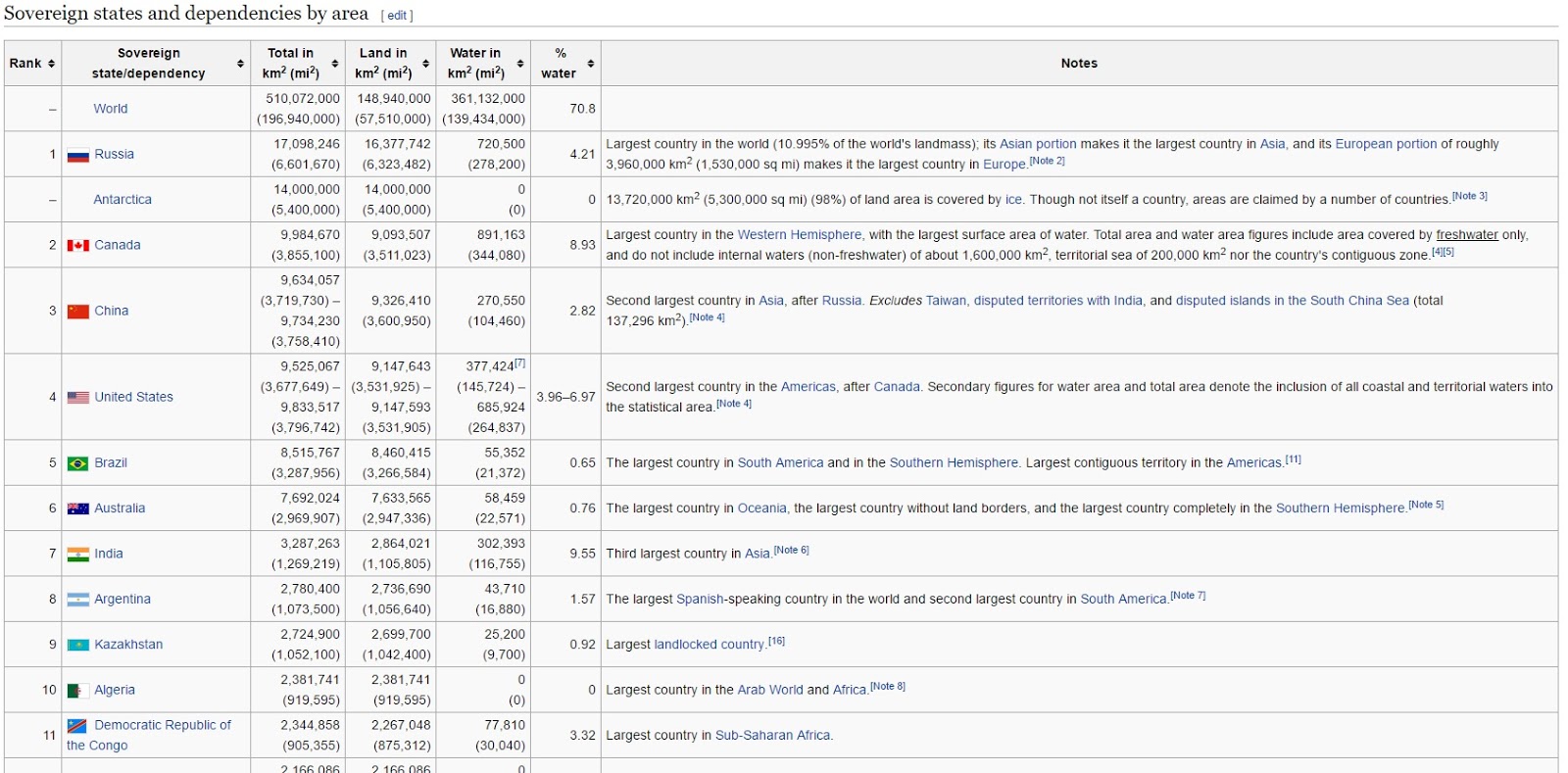Edit the Sovereign states by area section

(x=397, y=16)
